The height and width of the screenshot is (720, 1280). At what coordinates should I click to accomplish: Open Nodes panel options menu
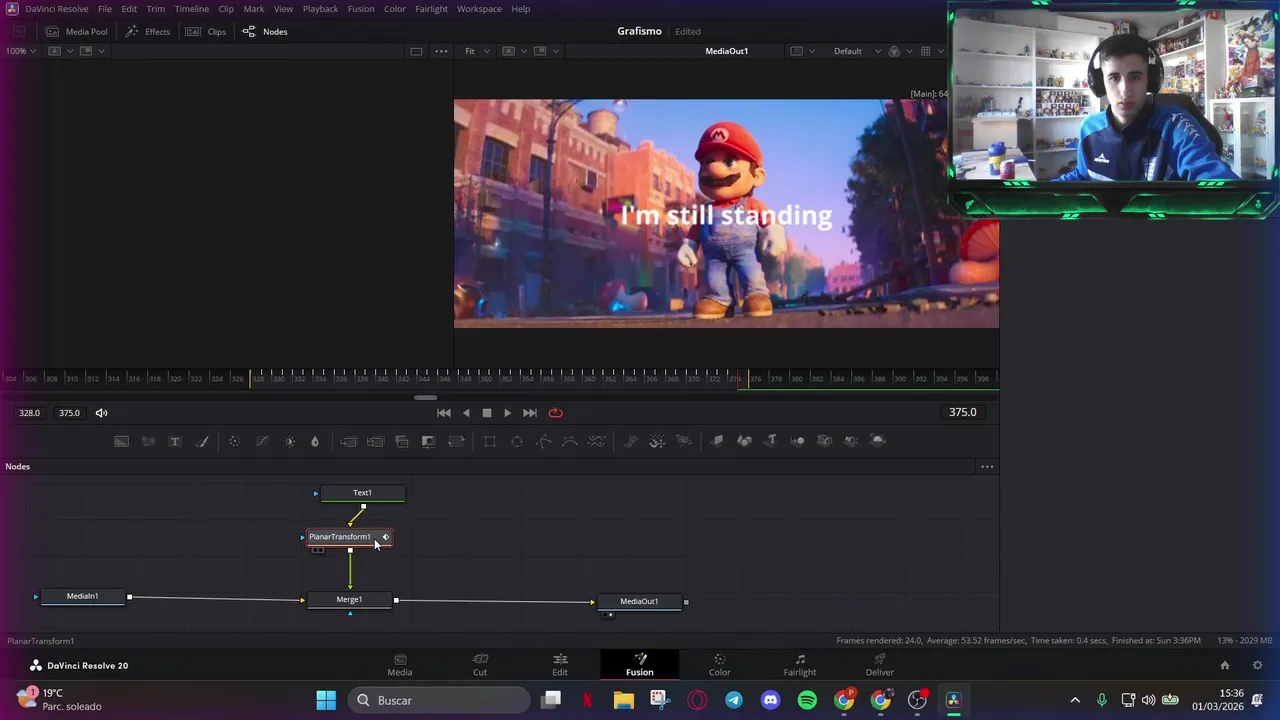point(987,467)
